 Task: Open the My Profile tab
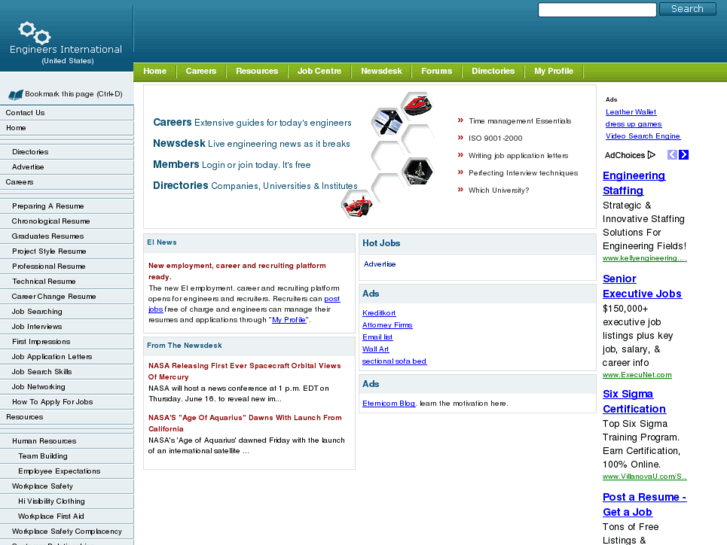tap(554, 71)
